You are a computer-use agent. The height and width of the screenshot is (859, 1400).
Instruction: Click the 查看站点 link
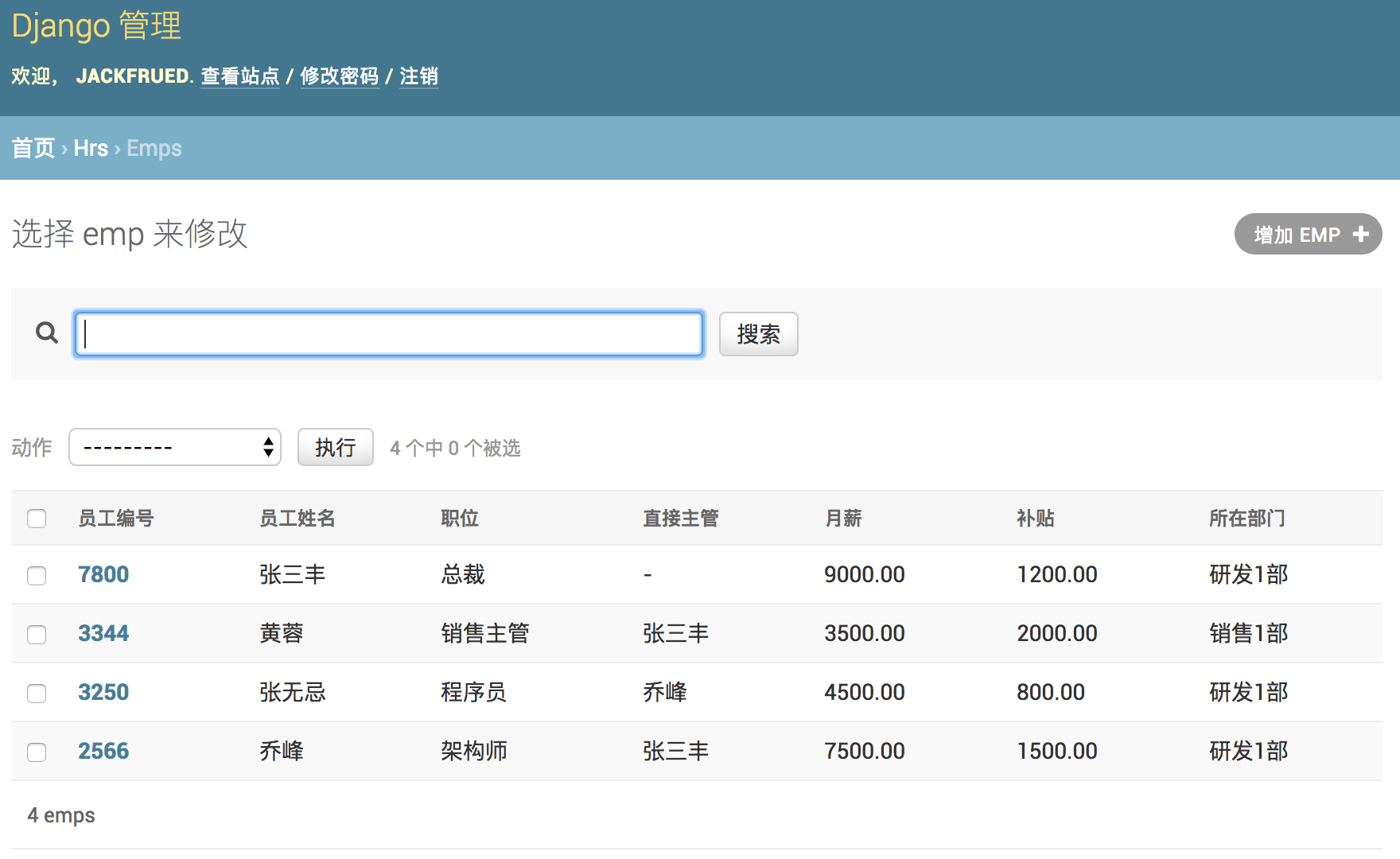click(240, 76)
